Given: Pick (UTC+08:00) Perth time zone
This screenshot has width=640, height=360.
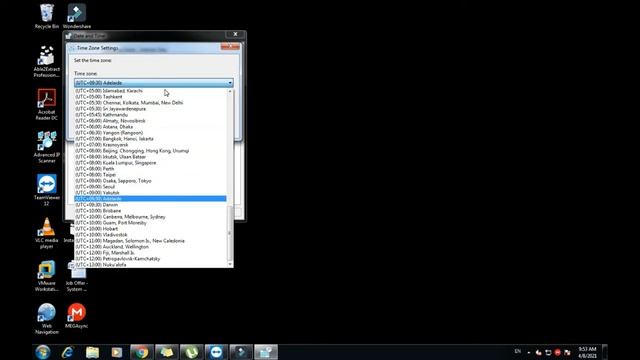Looking at the screenshot, I should click(x=150, y=169).
